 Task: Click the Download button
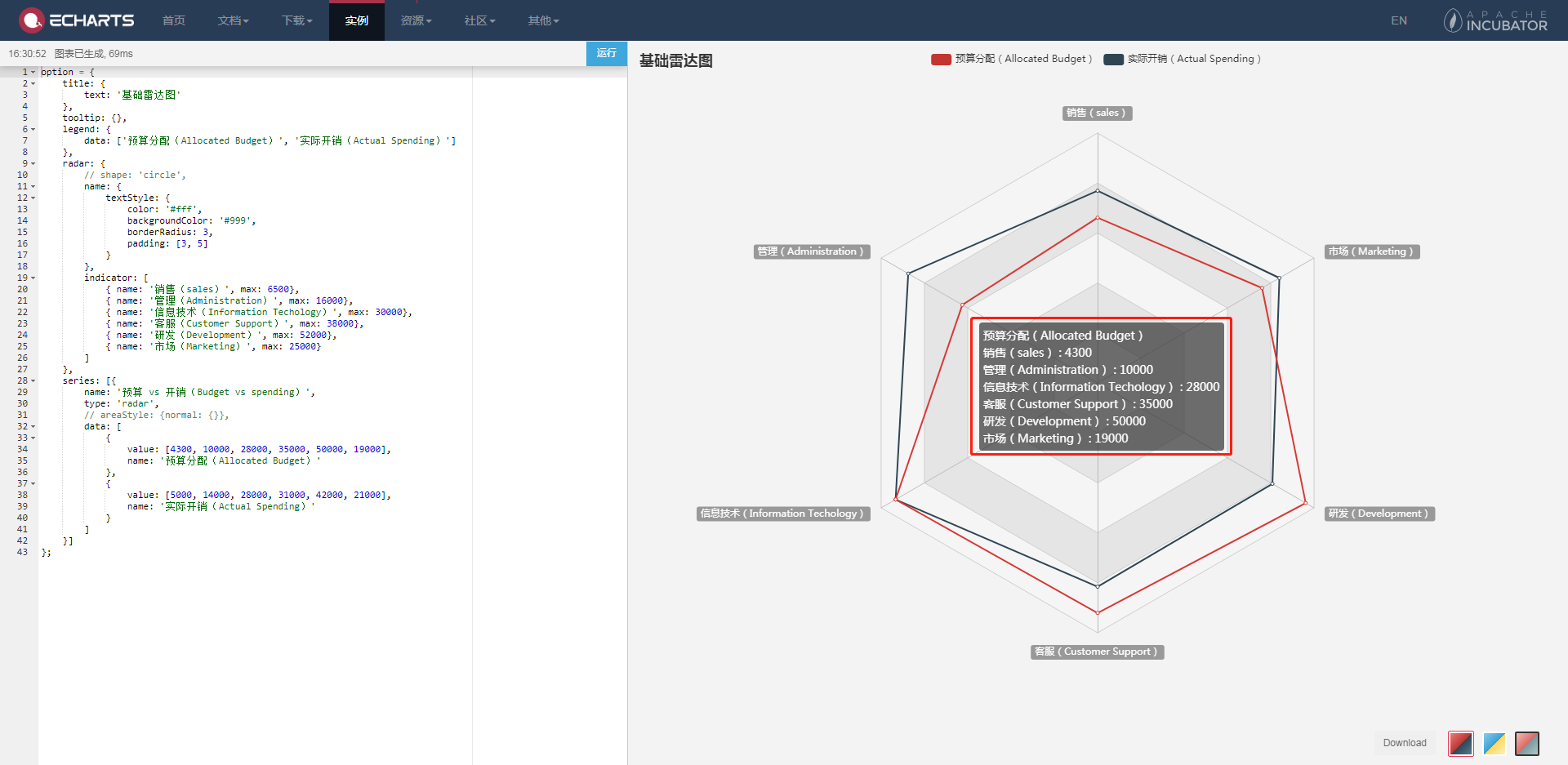click(1404, 743)
